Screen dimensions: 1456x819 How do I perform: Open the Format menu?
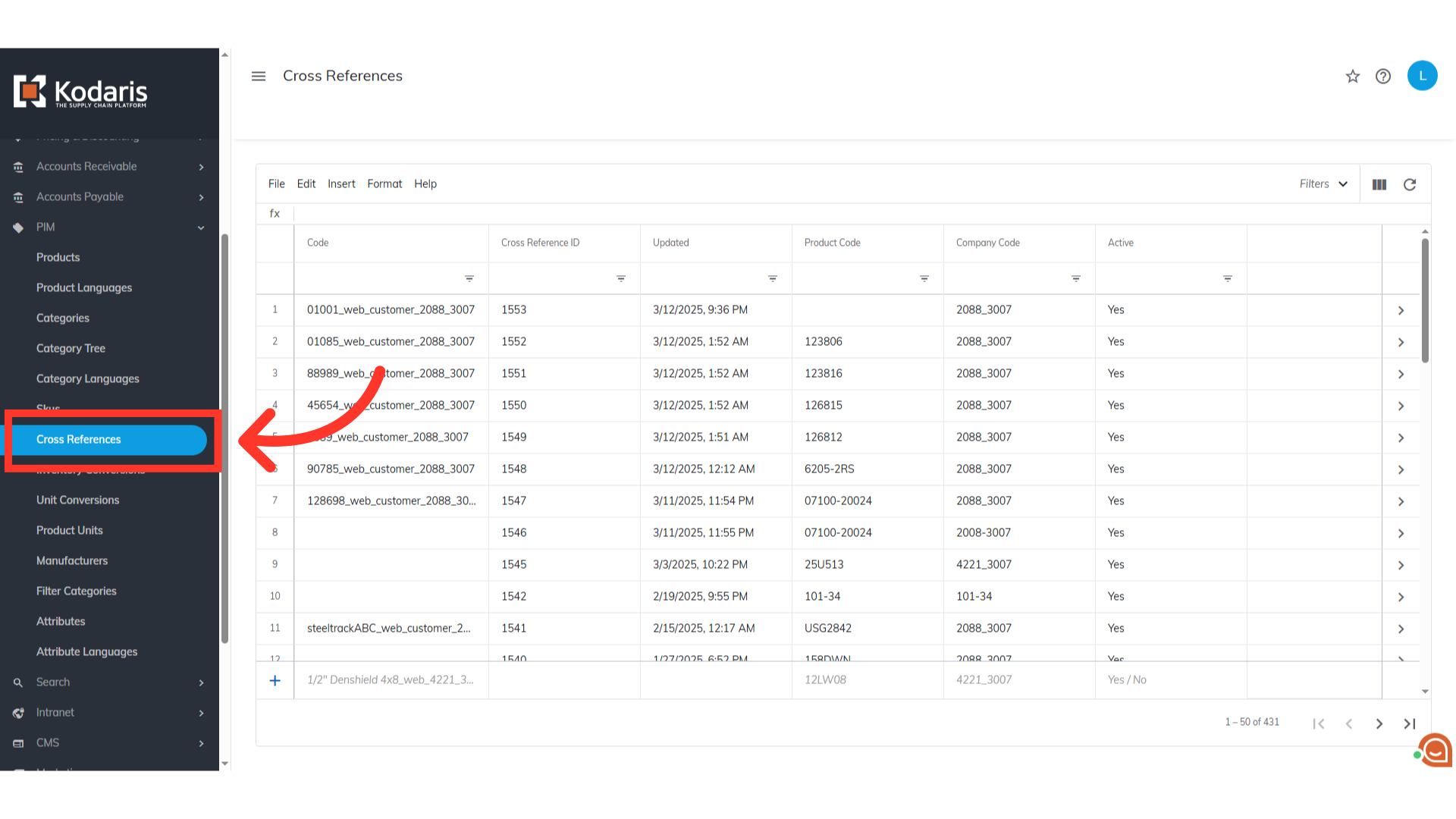[x=384, y=184]
